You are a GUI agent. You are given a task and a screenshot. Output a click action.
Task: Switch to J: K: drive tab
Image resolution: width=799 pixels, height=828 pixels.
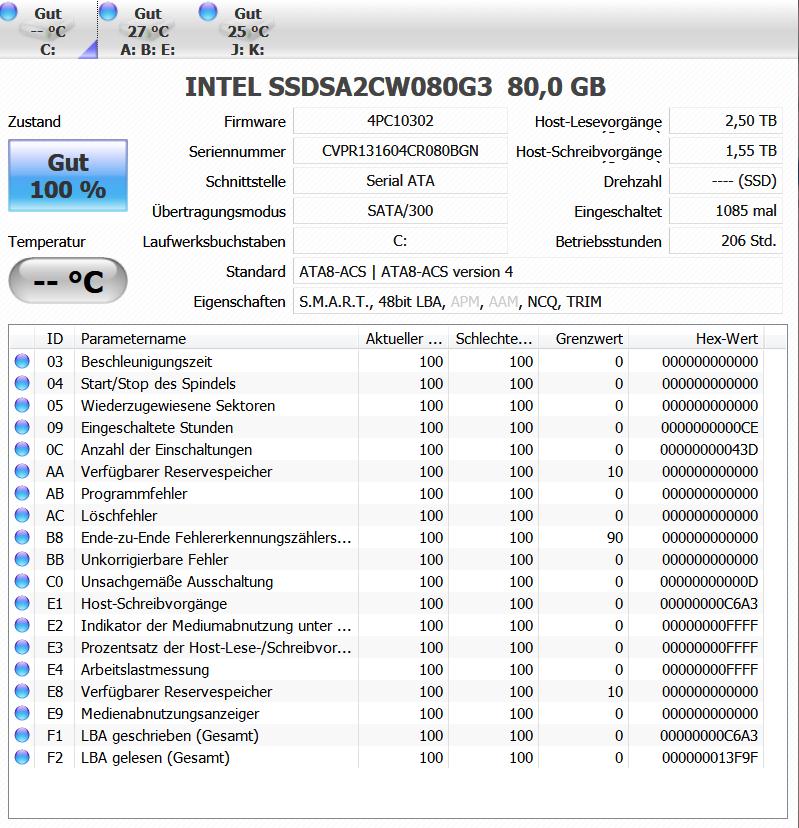coord(248,30)
